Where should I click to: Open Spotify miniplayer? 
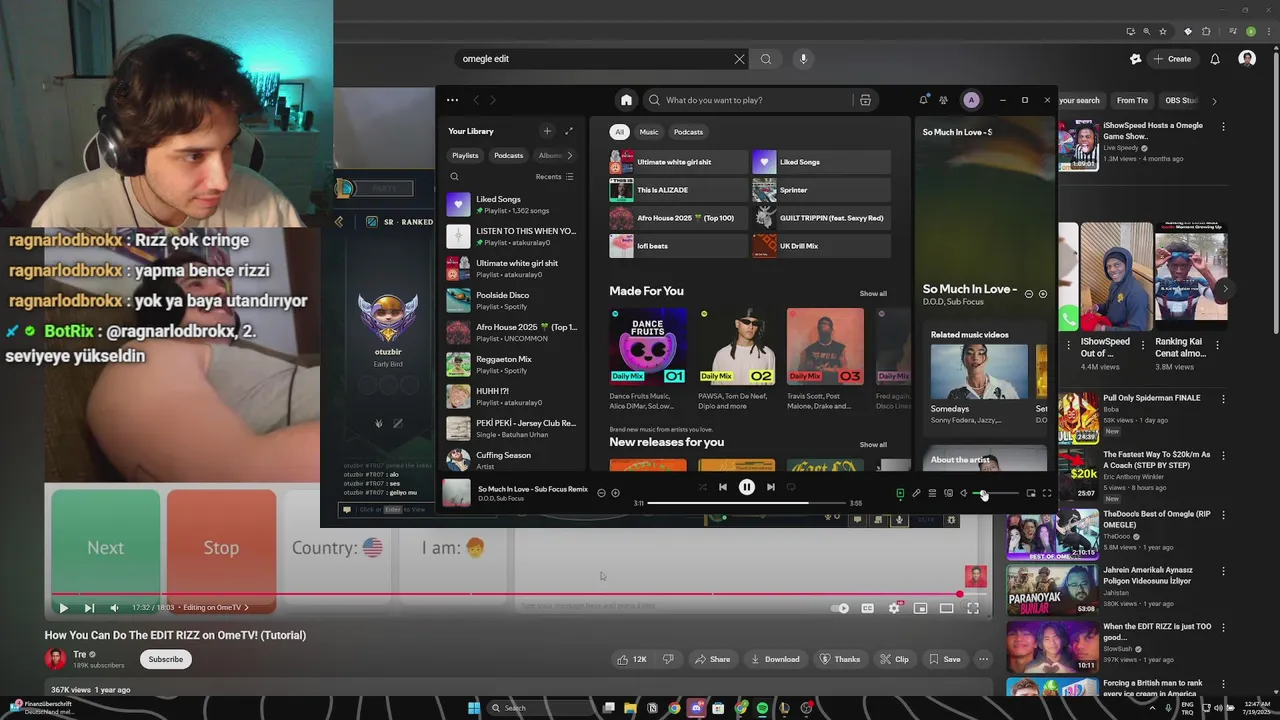(1031, 493)
